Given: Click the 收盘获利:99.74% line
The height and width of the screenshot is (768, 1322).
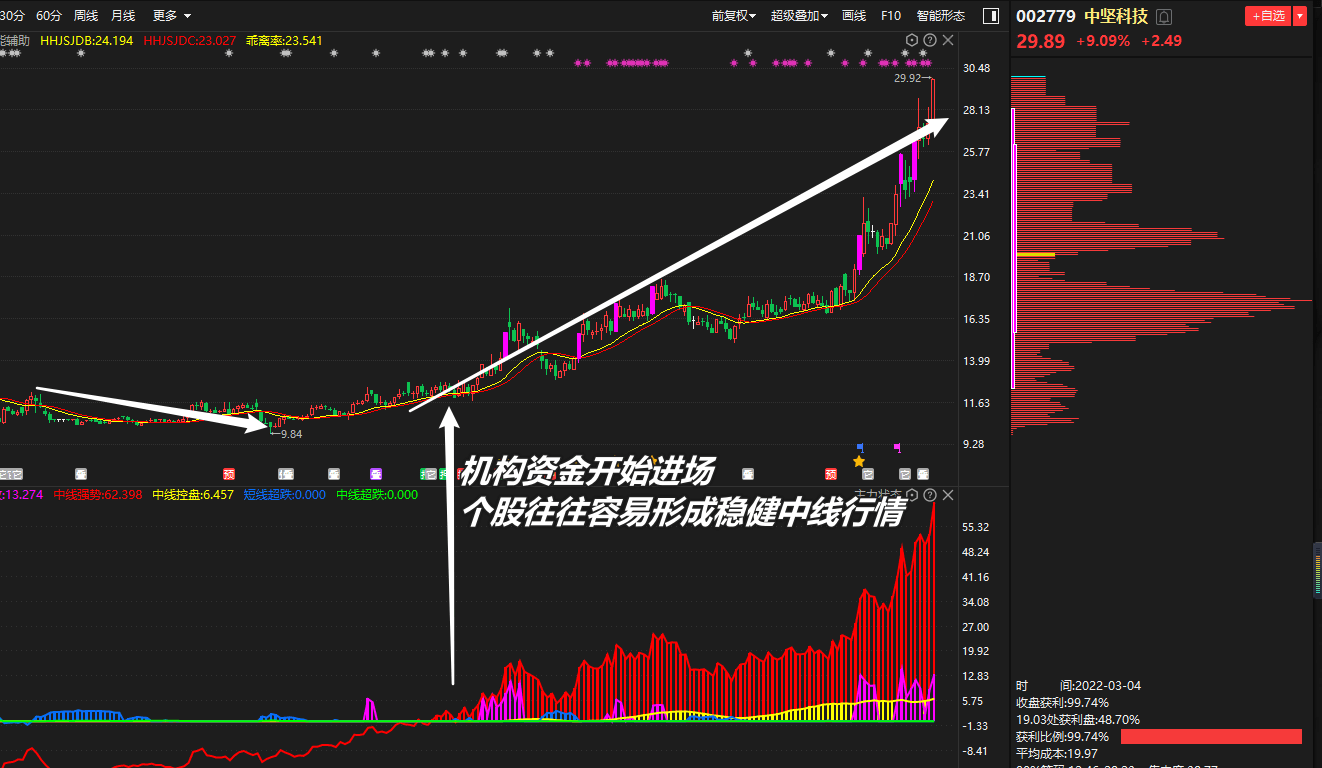Looking at the screenshot, I should [x=1063, y=703].
